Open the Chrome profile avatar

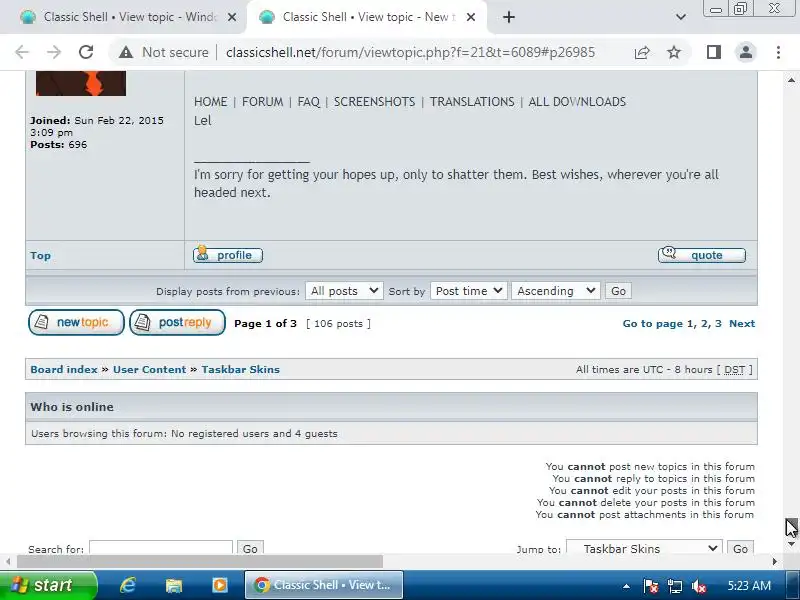click(x=745, y=52)
